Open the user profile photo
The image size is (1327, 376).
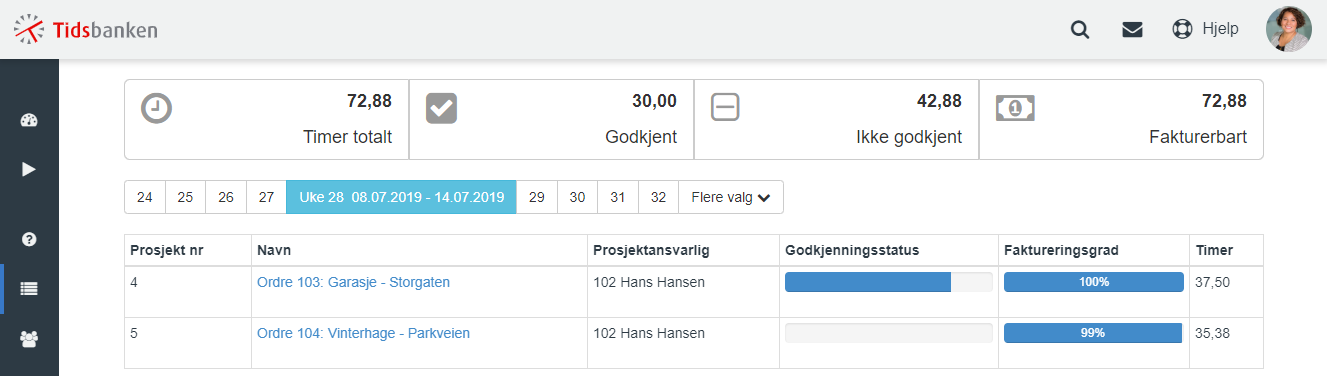tap(1289, 29)
